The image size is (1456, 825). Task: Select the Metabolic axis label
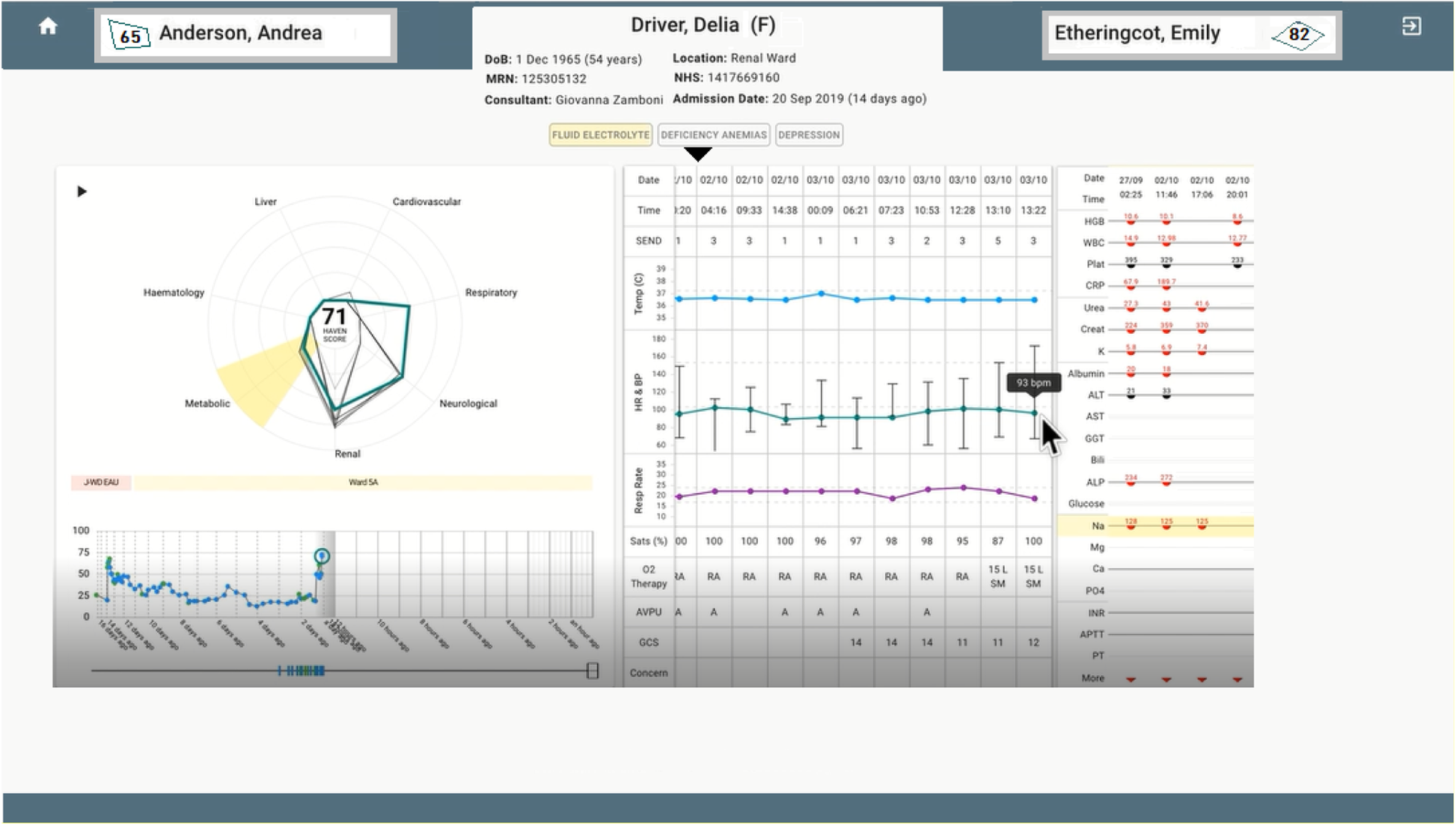207,404
